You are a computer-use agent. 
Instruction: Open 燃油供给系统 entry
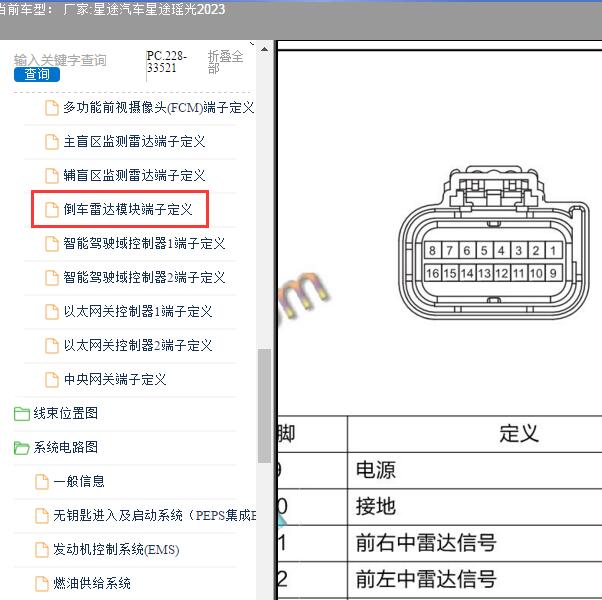coord(92,583)
